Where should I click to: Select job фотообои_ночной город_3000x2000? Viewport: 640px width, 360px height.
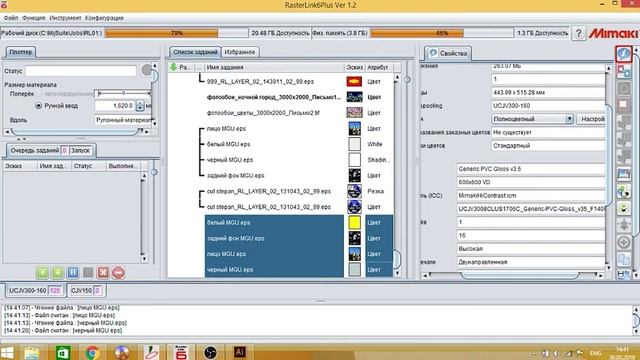[x=273, y=97]
